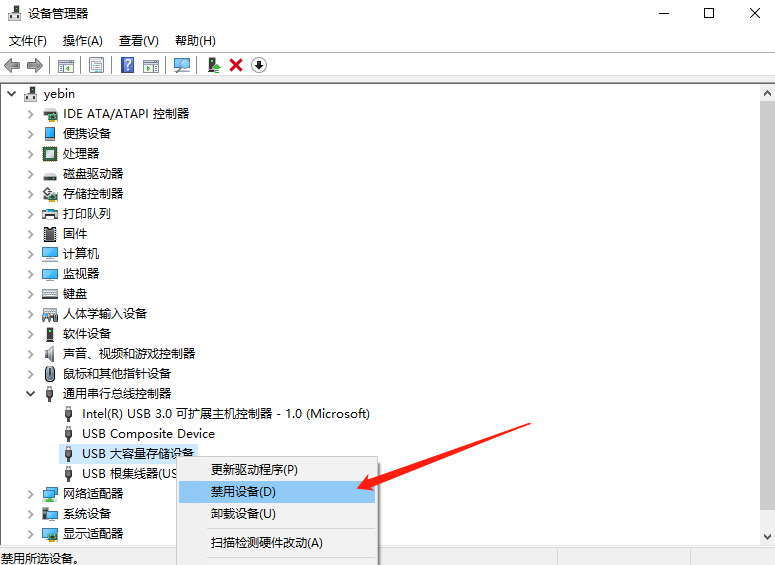
Task: Select the USB 根集线器 entry
Action: 129,474
